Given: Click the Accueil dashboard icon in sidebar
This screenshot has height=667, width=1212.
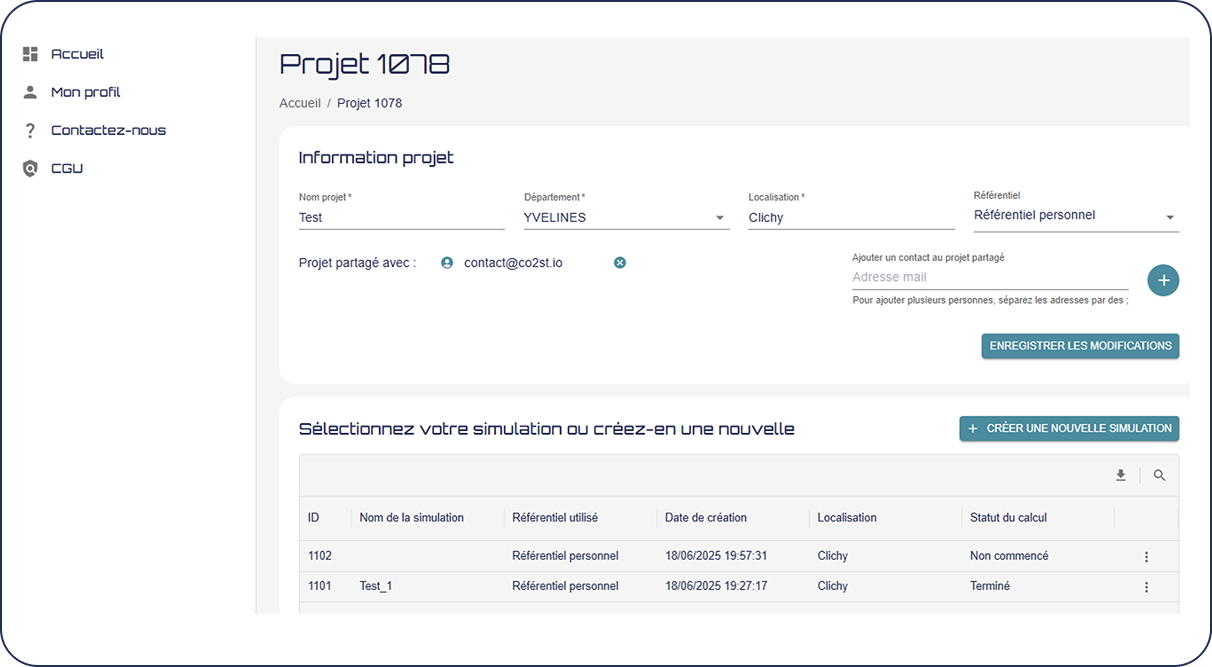Looking at the screenshot, I should click(x=30, y=54).
